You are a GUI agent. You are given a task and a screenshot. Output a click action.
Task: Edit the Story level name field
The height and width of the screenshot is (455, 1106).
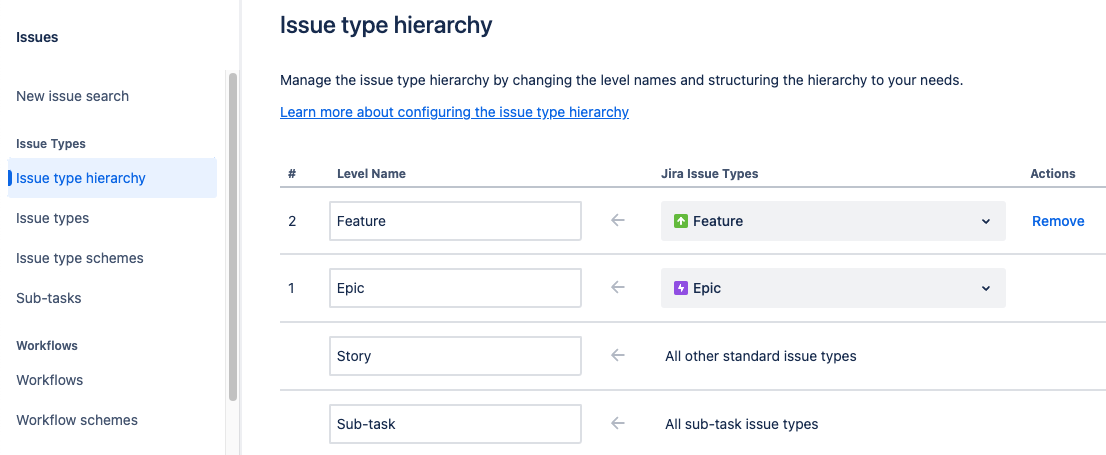(x=456, y=356)
